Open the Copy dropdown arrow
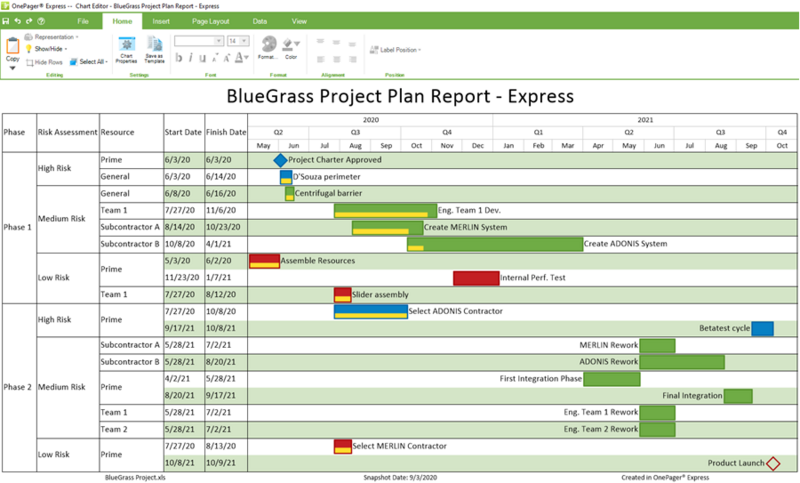This screenshot has height=483, width=800. (x=13, y=68)
